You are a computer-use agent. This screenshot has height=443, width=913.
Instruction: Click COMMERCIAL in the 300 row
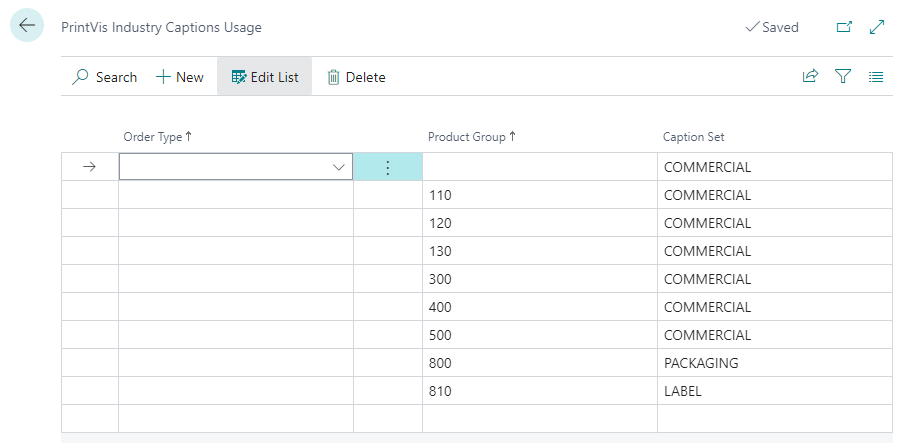point(775,279)
